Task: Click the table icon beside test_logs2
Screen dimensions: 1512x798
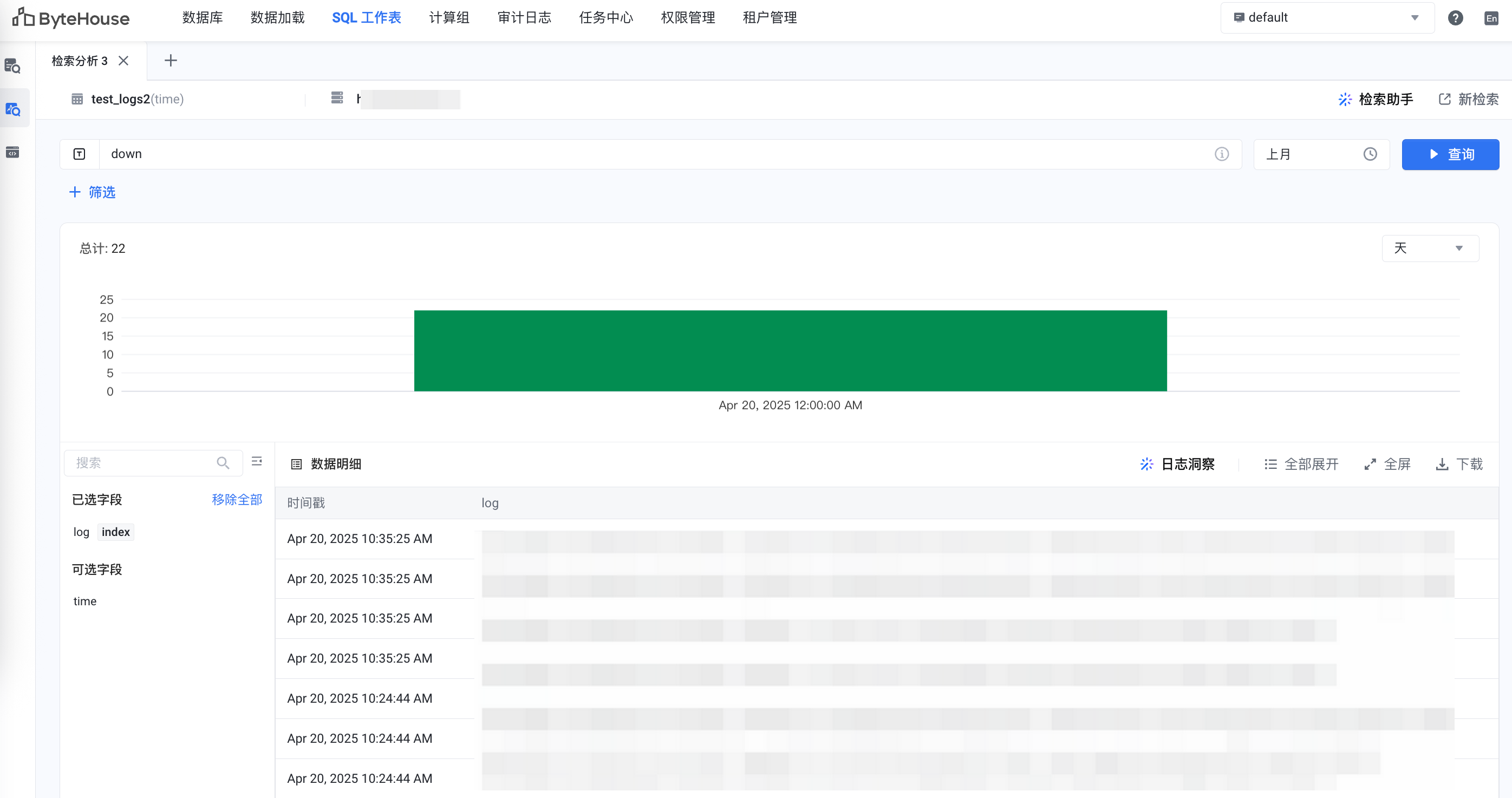Action: [x=77, y=99]
